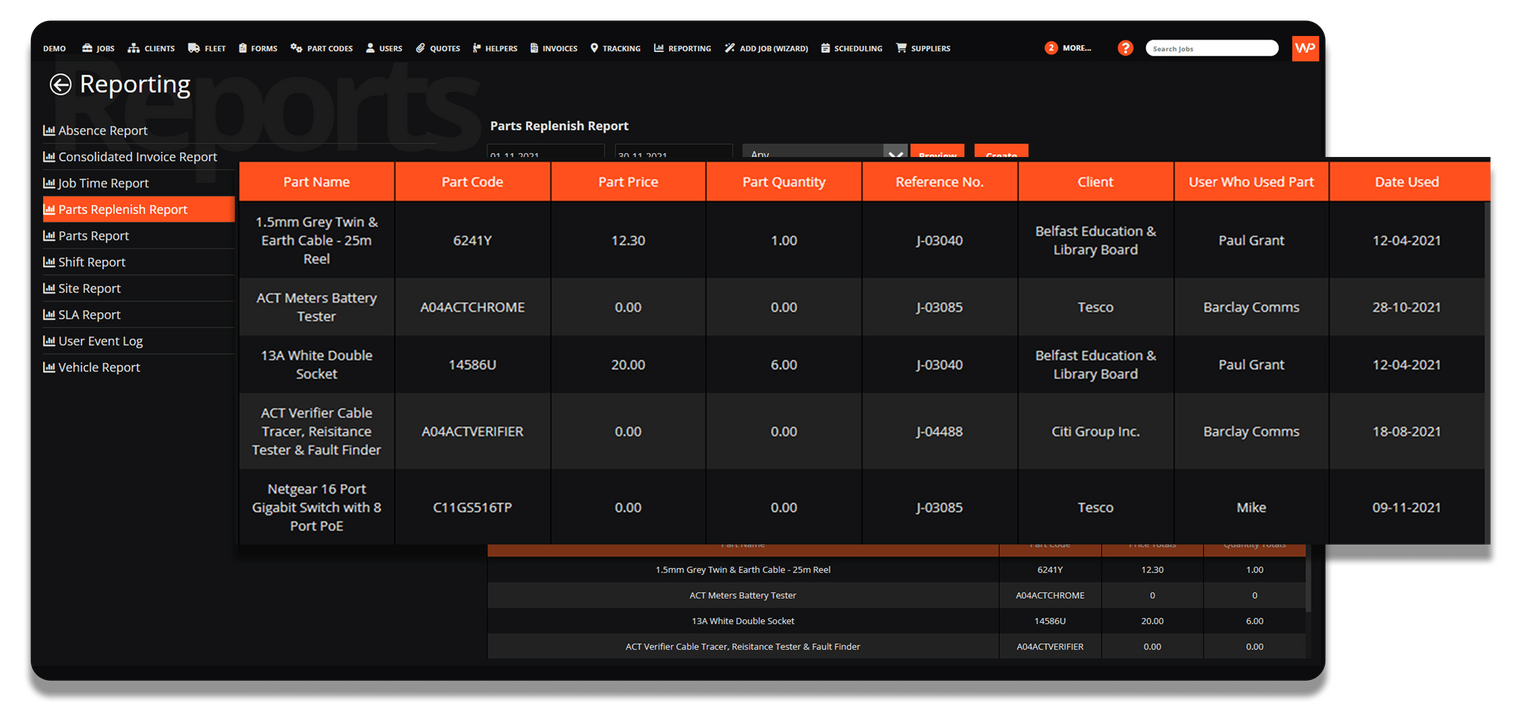Open the Tracking map pin item
The image size is (1527, 723).
pos(615,48)
